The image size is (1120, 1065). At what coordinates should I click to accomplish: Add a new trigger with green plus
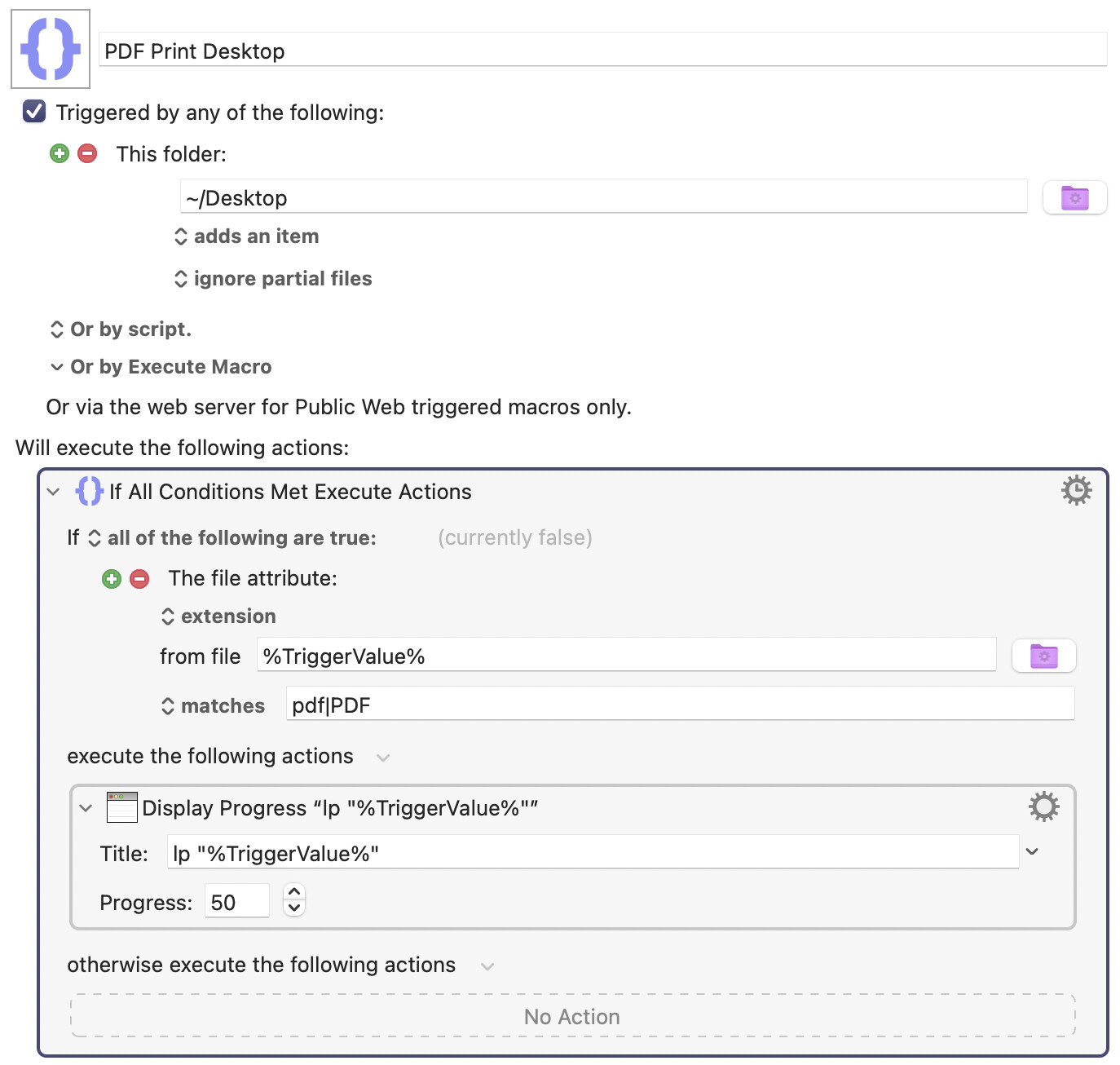[60, 153]
